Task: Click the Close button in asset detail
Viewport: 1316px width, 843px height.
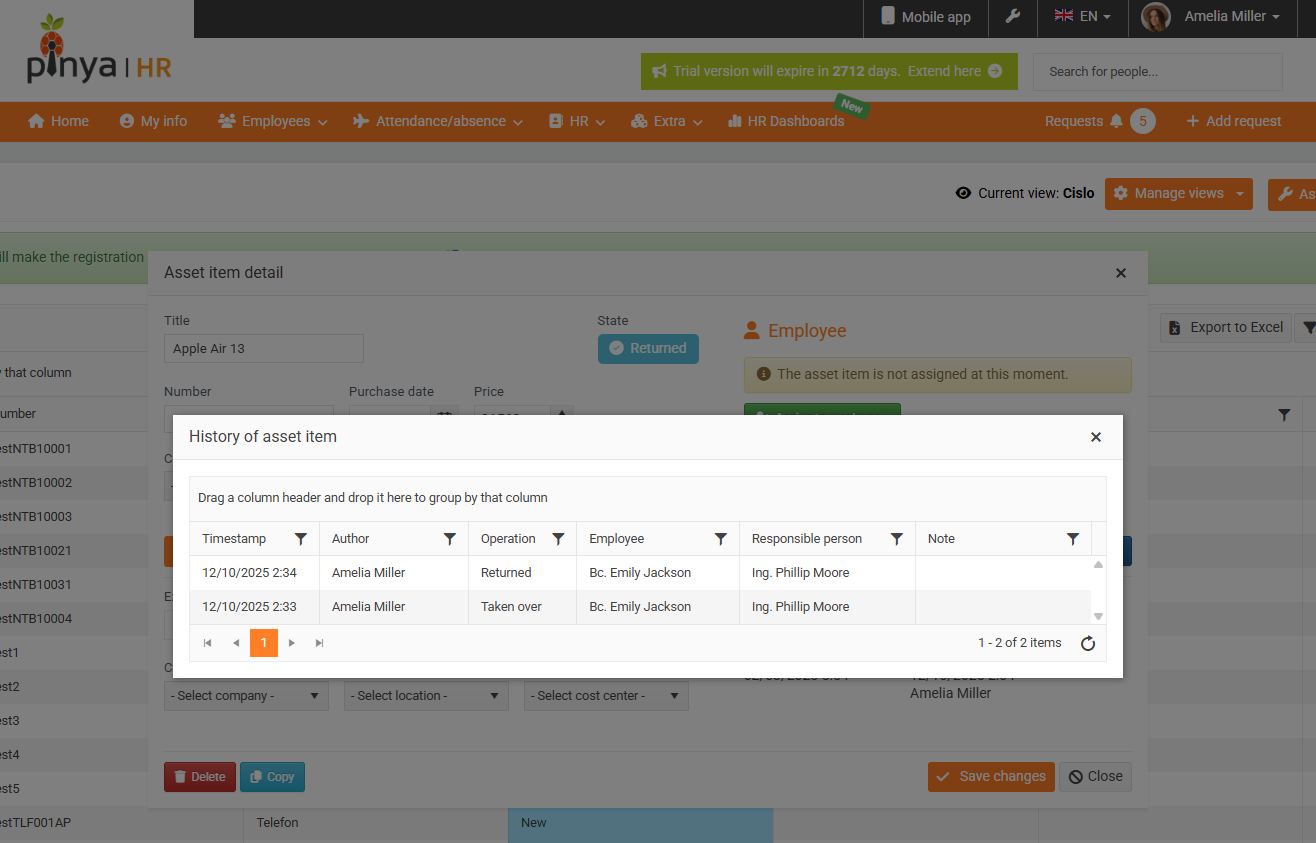Action: [x=1096, y=777]
